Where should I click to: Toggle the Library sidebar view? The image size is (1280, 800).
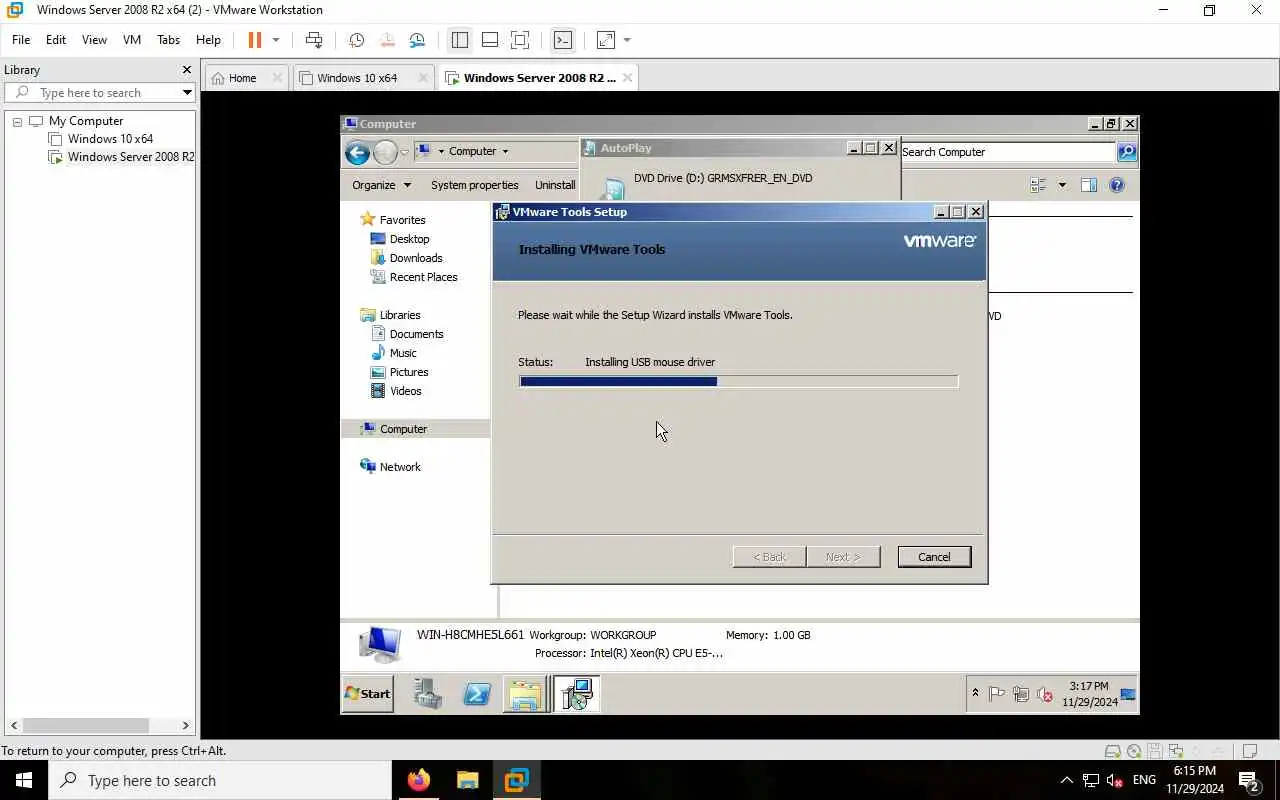tap(459, 40)
